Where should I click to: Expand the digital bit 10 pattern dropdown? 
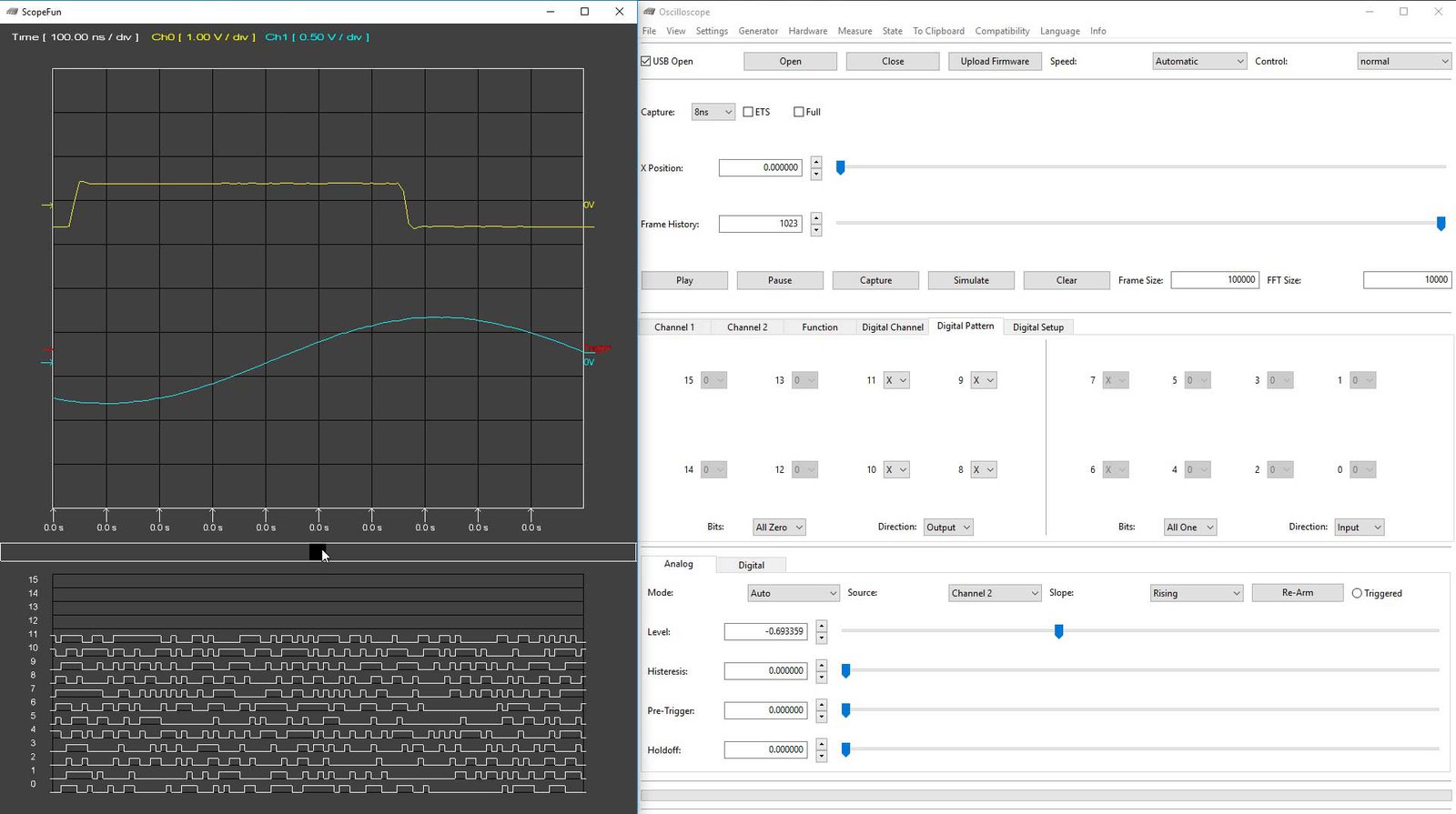(x=896, y=469)
